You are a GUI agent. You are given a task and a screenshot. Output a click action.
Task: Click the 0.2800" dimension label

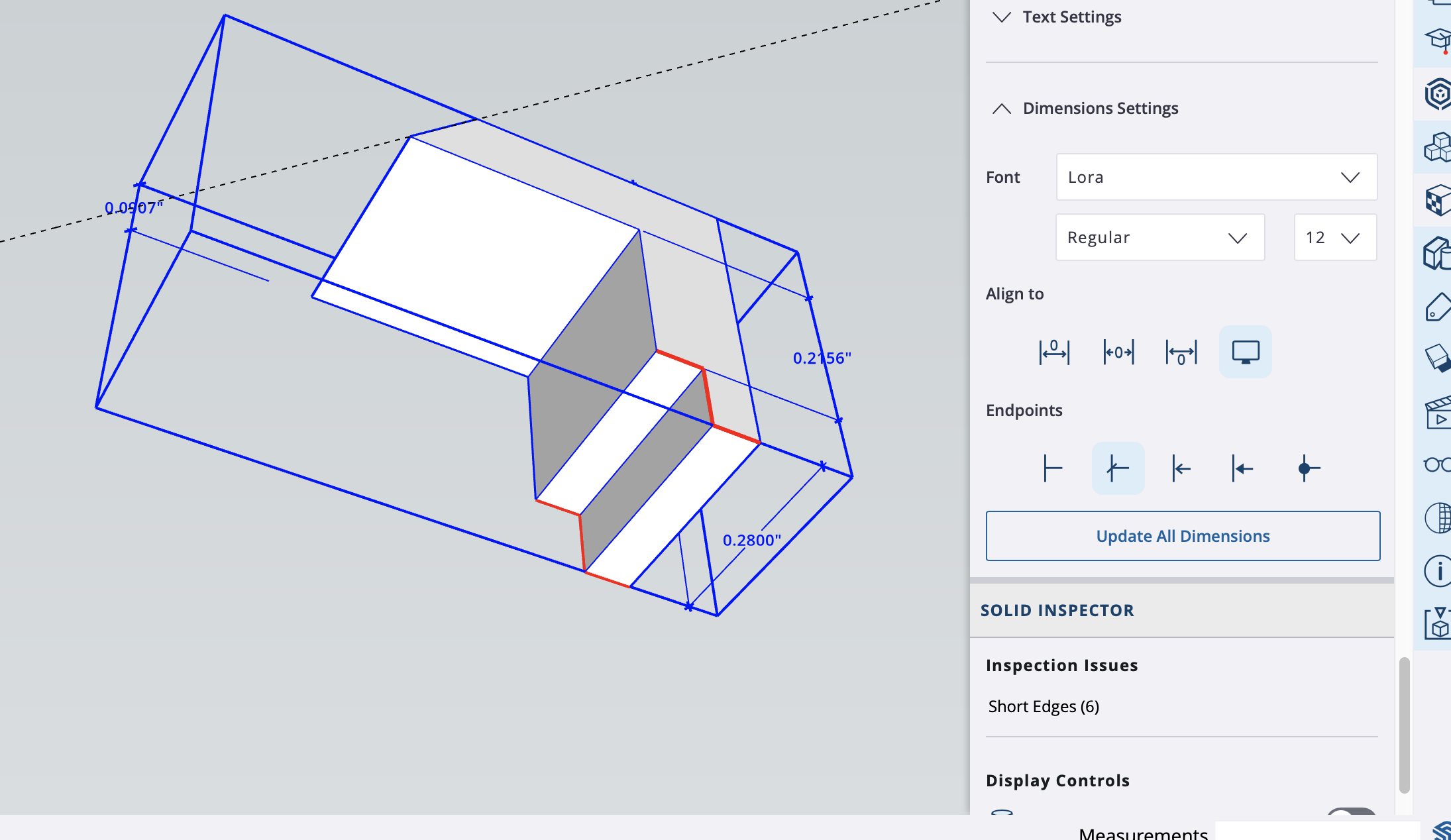click(751, 540)
